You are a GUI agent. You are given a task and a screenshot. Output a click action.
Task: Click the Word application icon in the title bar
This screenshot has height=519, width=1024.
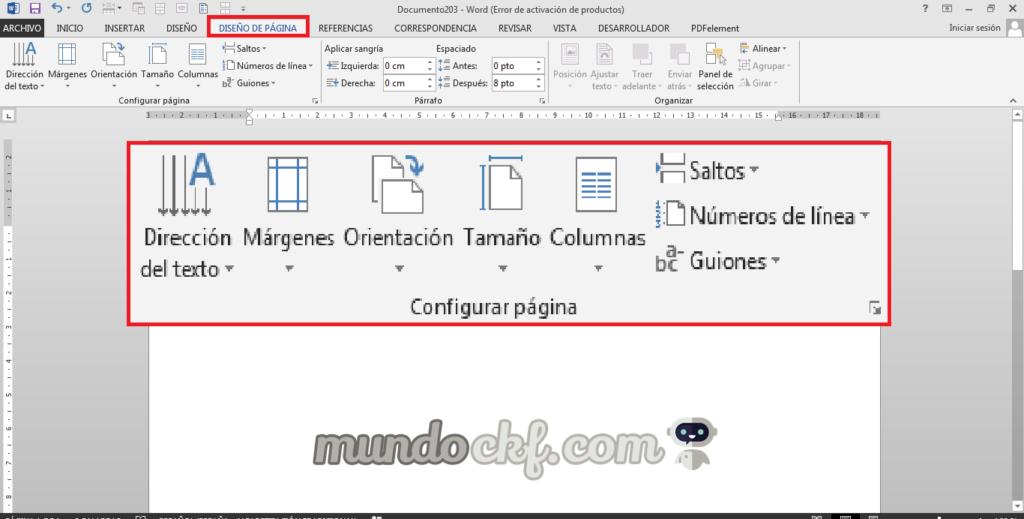coord(13,8)
